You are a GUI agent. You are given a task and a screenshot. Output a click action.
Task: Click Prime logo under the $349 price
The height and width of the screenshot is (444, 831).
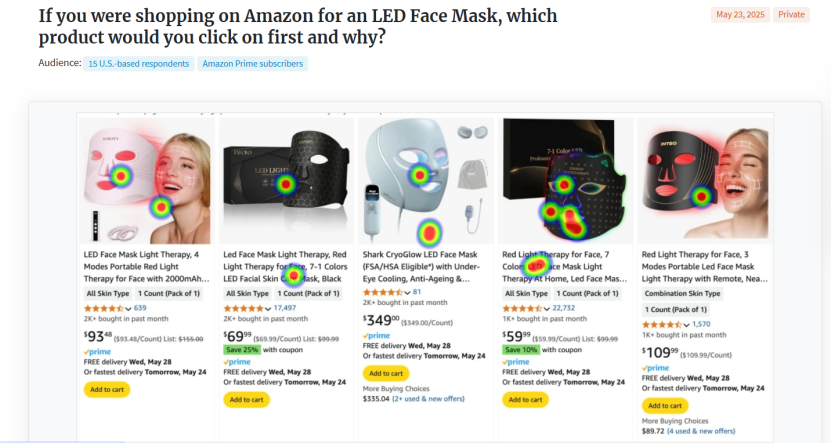pos(376,336)
